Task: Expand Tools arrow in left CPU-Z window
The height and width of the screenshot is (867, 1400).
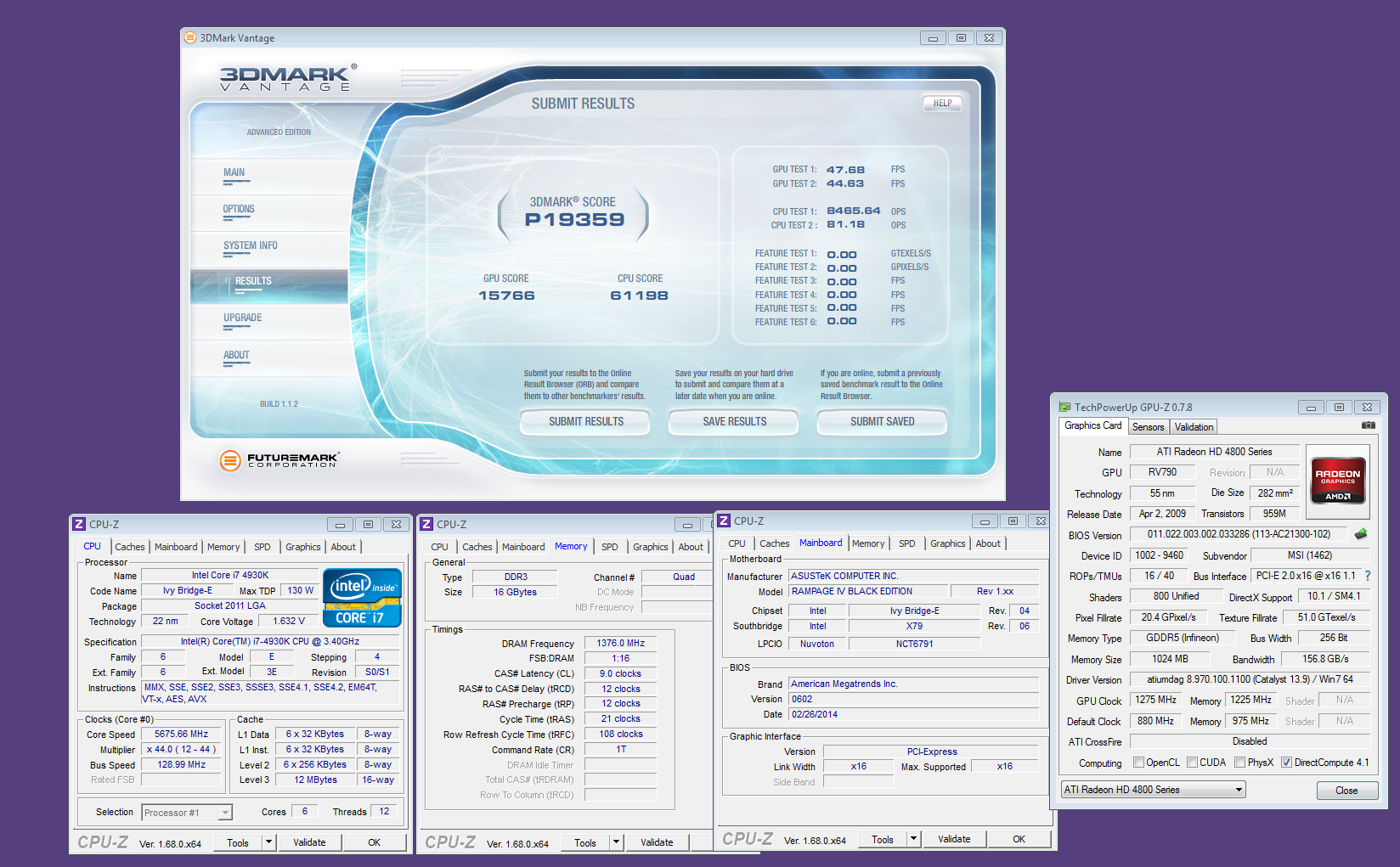Action: coord(268,842)
